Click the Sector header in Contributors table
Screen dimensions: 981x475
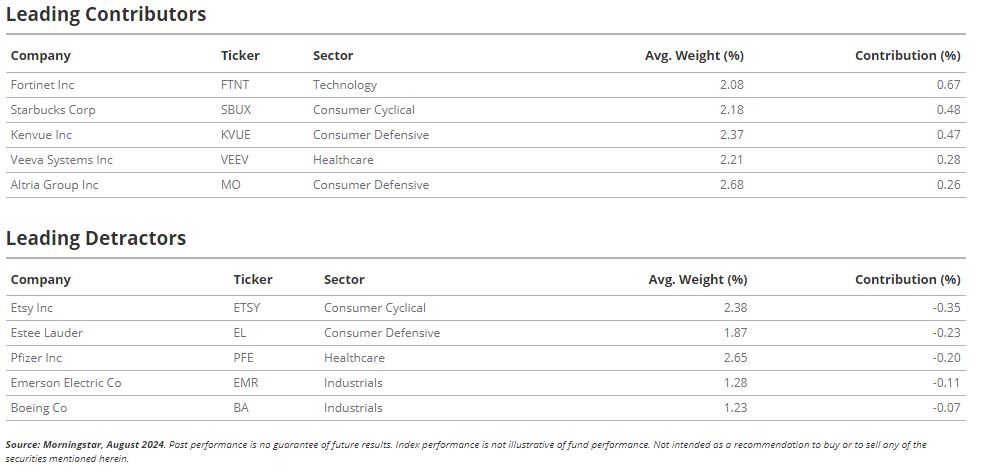tap(333, 56)
